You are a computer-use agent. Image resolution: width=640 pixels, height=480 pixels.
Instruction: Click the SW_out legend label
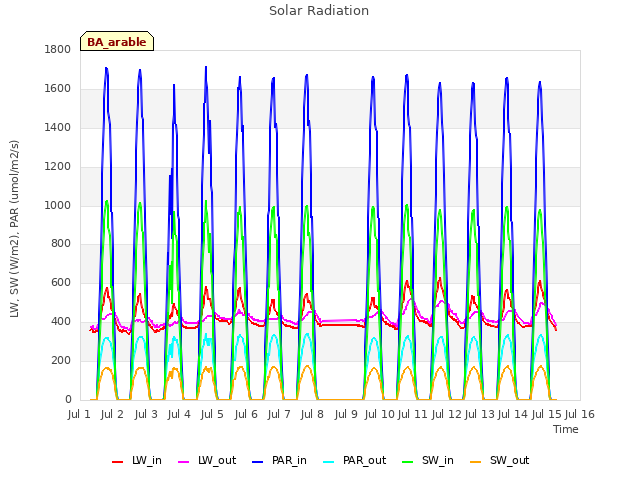(509, 460)
